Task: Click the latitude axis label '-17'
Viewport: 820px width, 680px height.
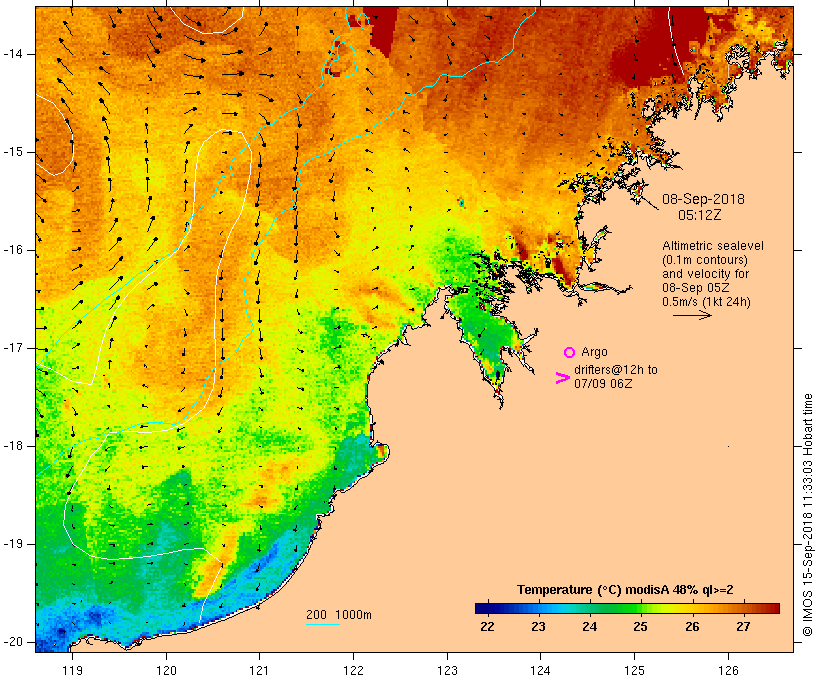Action: point(13,348)
